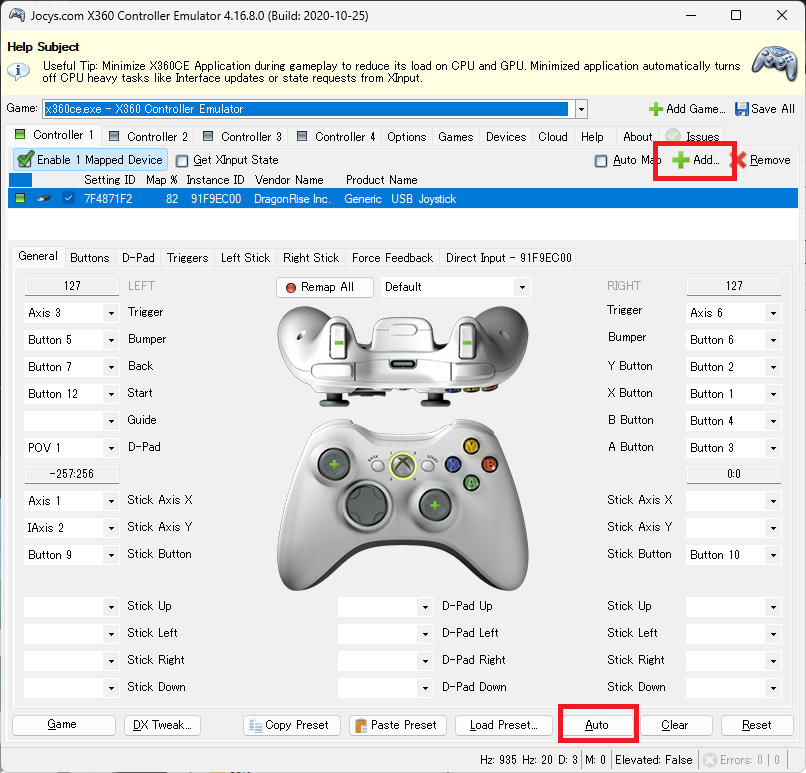Open the Default preset dropdown

pyautogui.click(x=522, y=287)
